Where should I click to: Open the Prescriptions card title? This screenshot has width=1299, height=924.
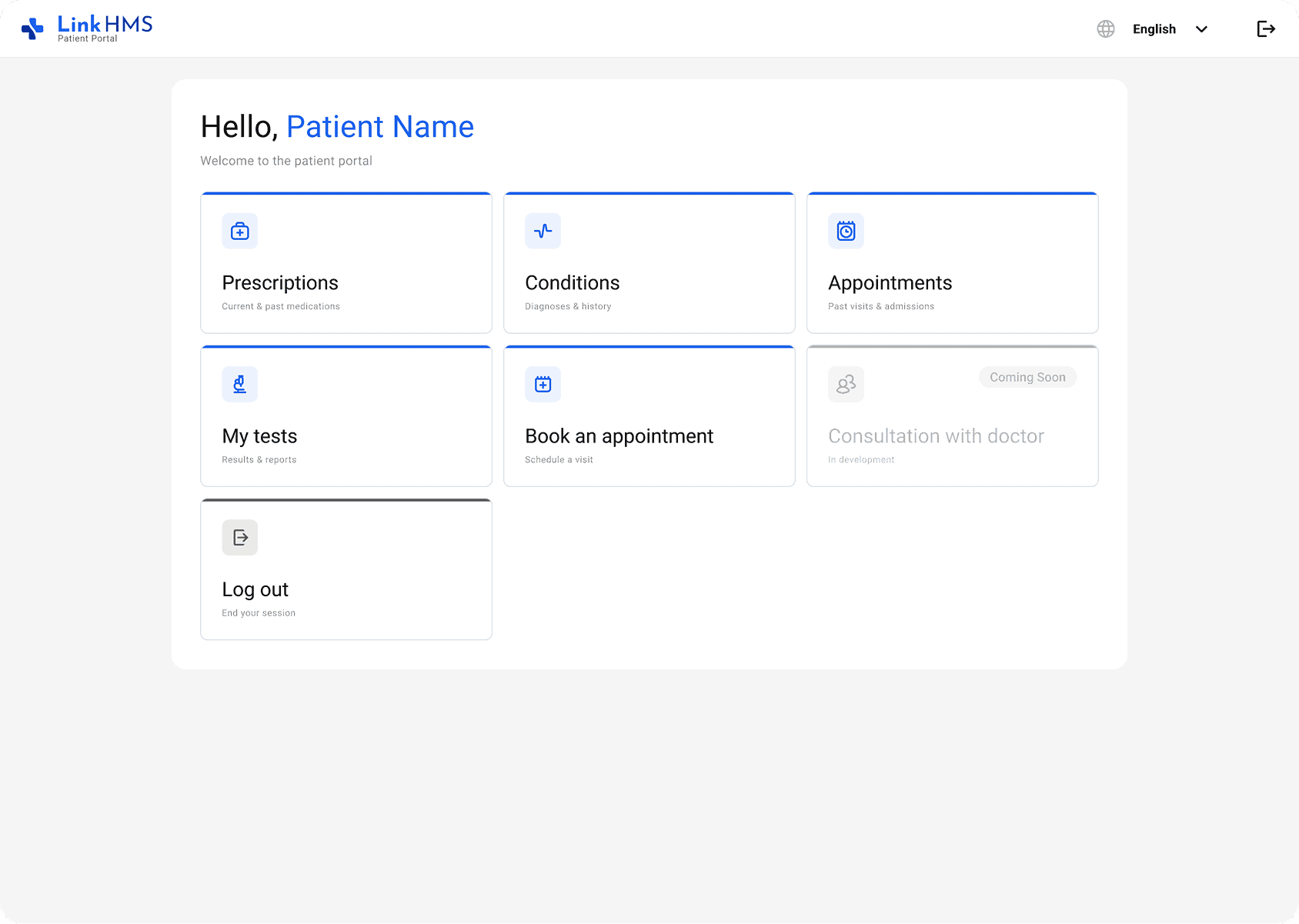(280, 283)
